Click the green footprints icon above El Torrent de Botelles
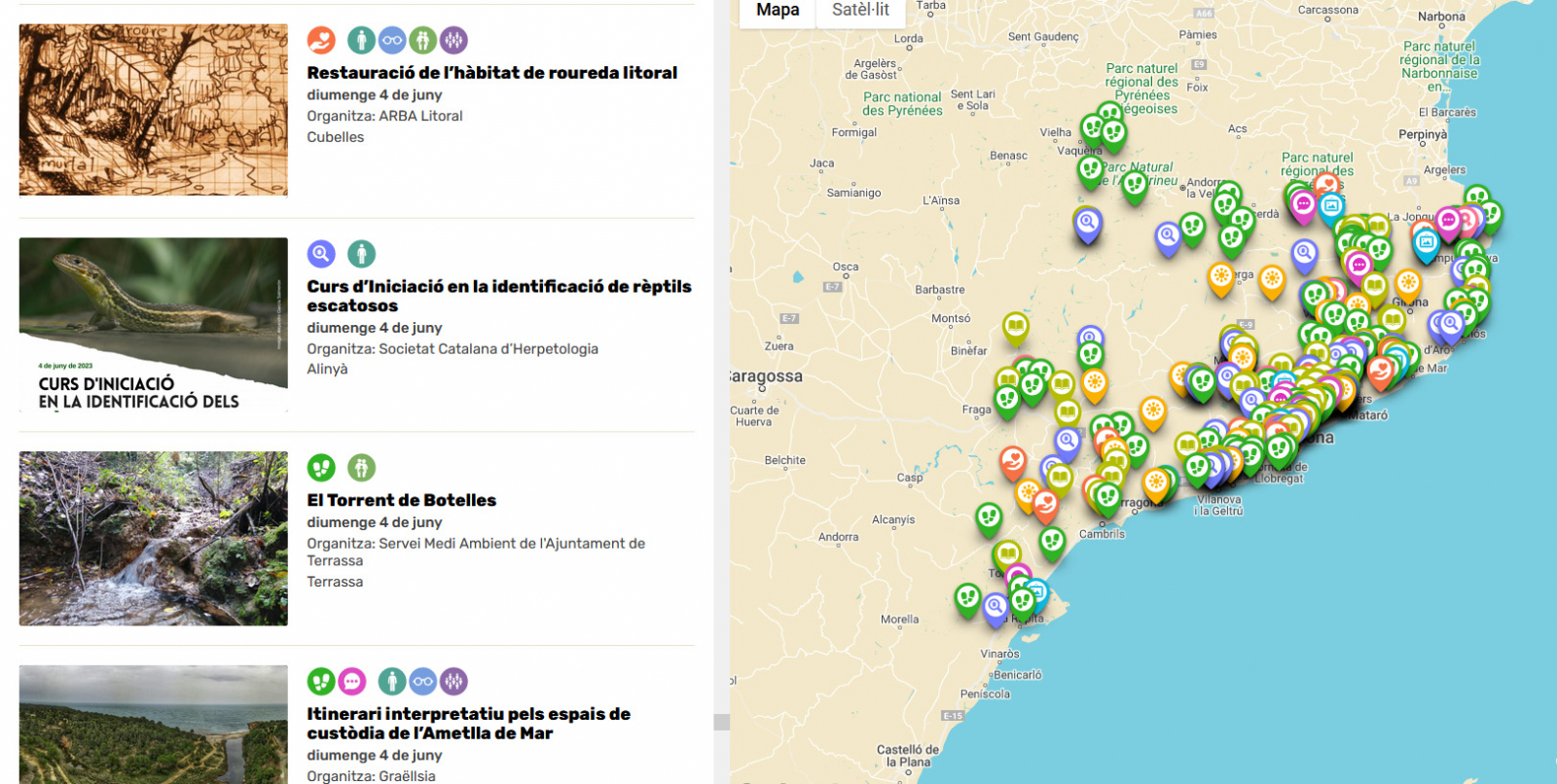This screenshot has height=784, width=1557. pyautogui.click(x=321, y=468)
